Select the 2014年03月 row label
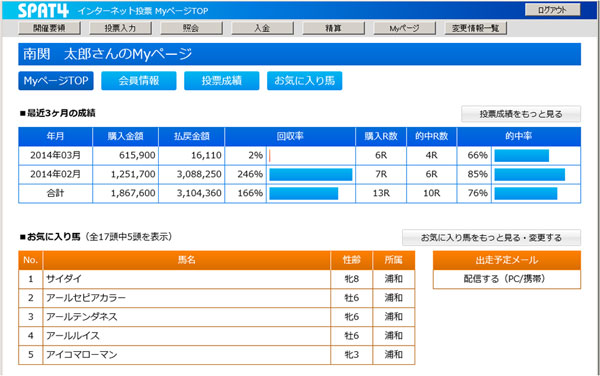This screenshot has height=376, width=600. tap(55, 155)
